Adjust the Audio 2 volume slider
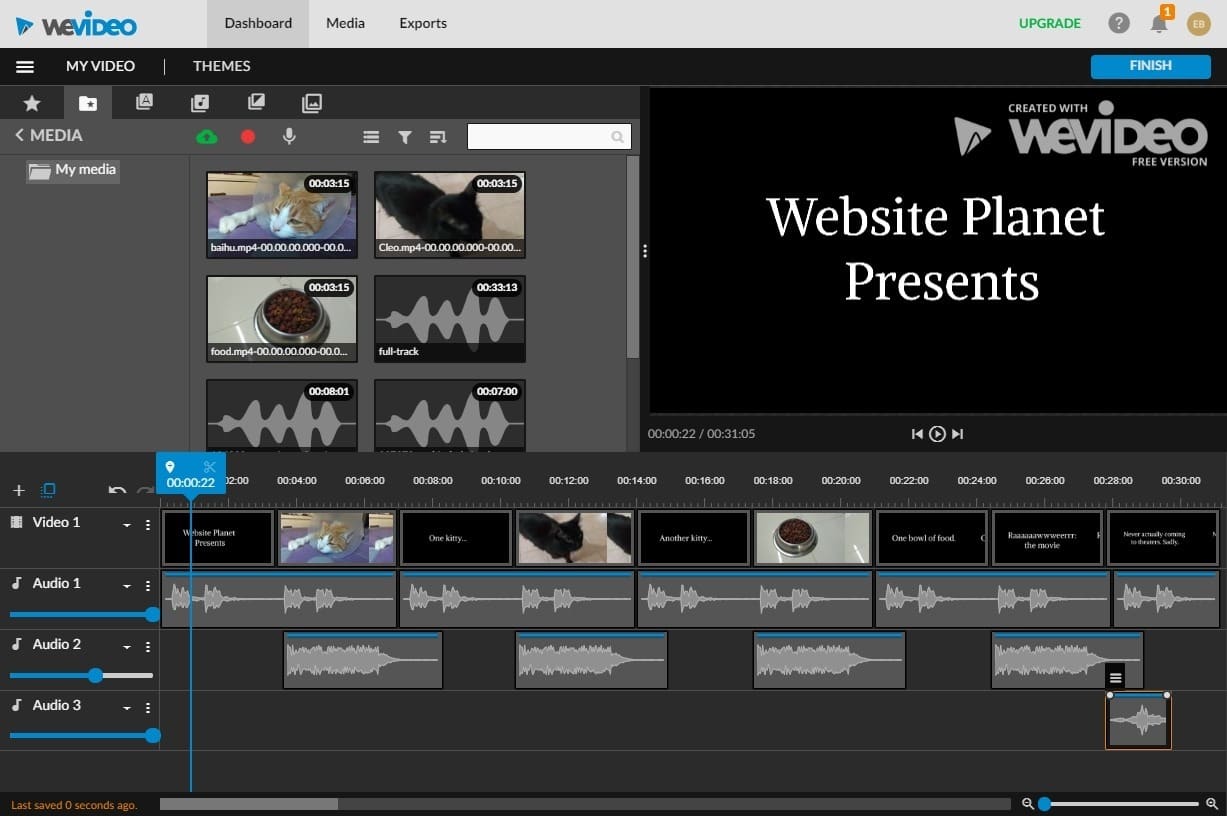This screenshot has width=1227, height=816. coord(81,676)
